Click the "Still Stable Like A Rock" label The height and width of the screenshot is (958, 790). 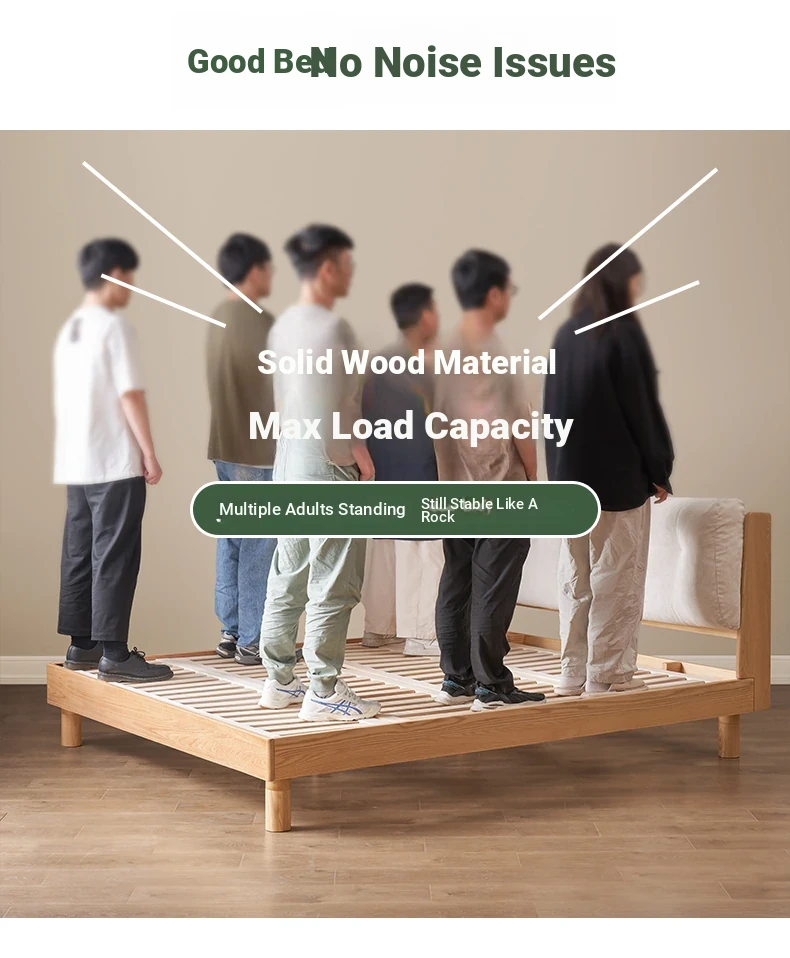(479, 510)
